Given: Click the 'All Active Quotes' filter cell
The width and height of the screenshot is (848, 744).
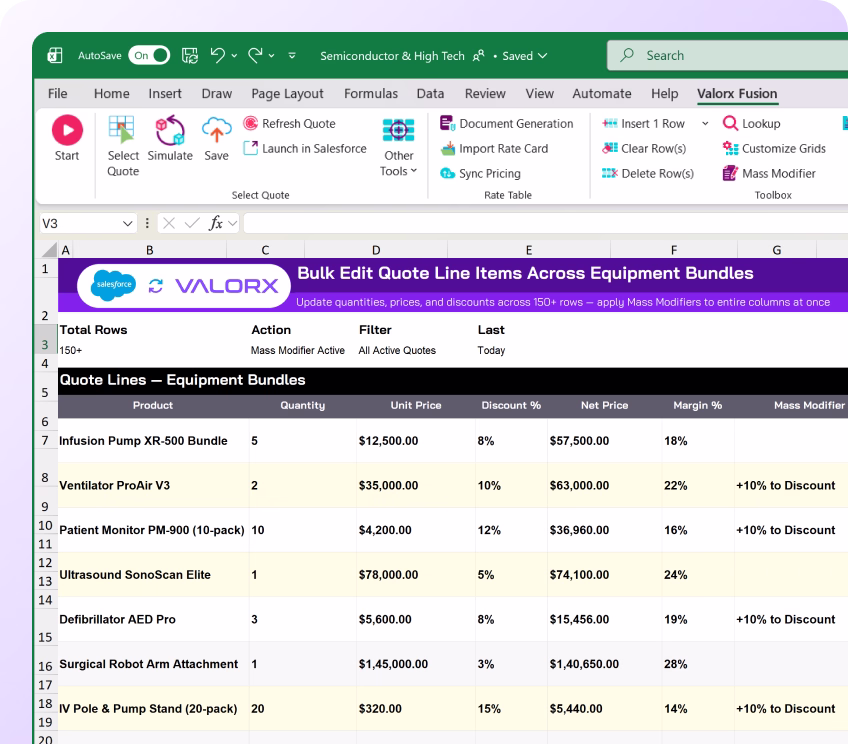Looking at the screenshot, I should [398, 350].
